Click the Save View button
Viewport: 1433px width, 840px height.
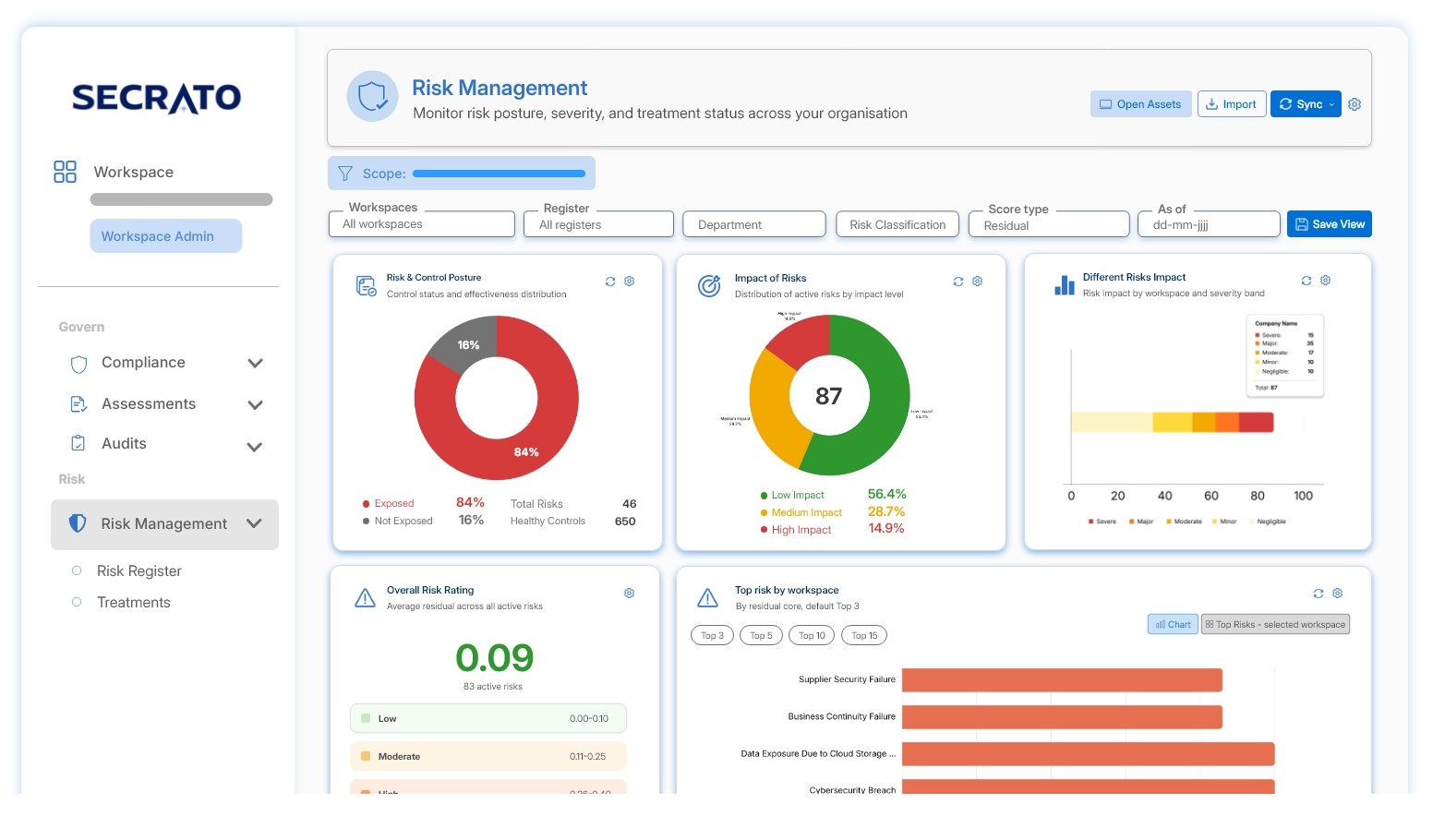(x=1330, y=224)
